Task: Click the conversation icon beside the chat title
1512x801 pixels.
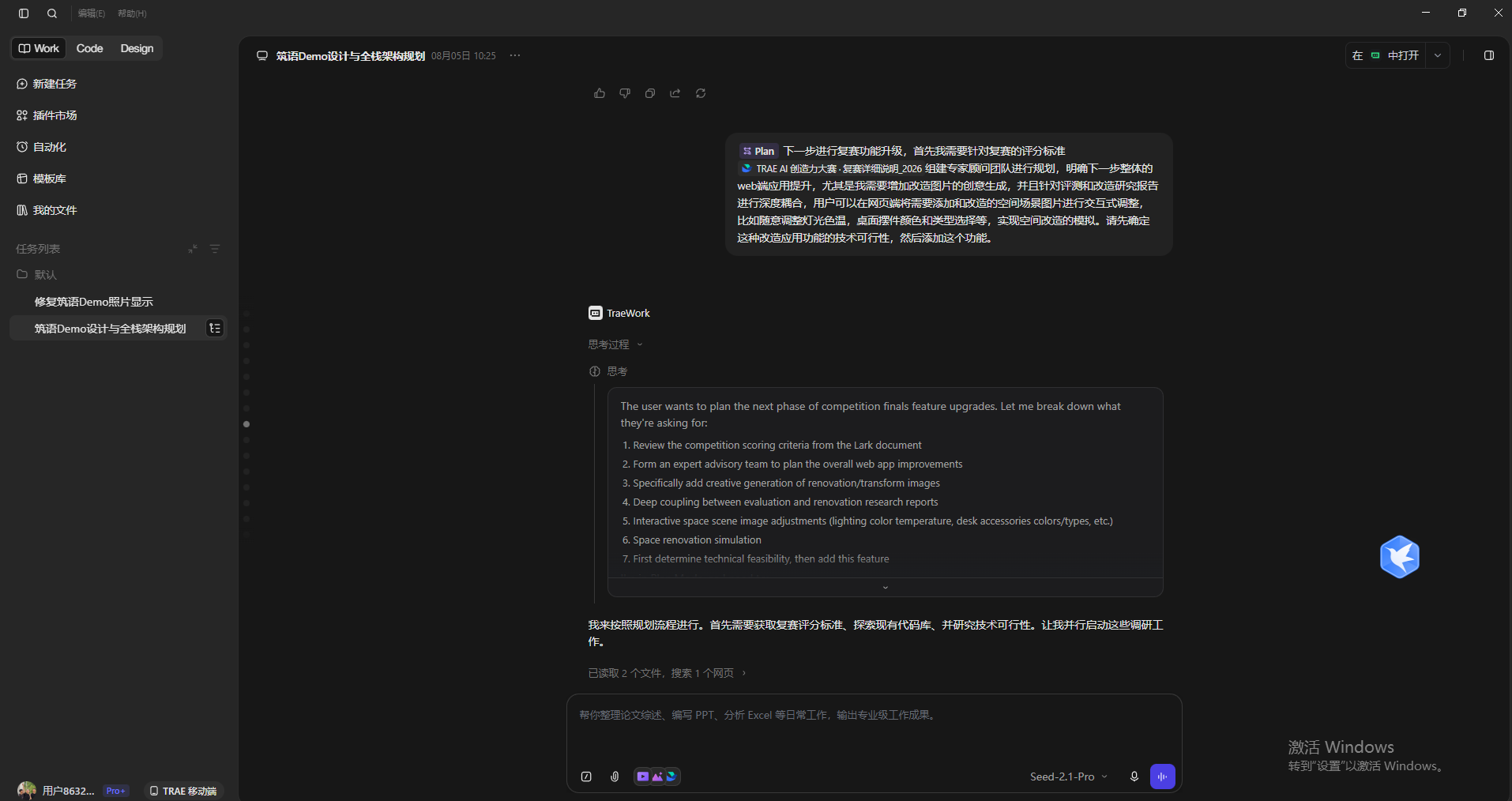Action: click(262, 56)
